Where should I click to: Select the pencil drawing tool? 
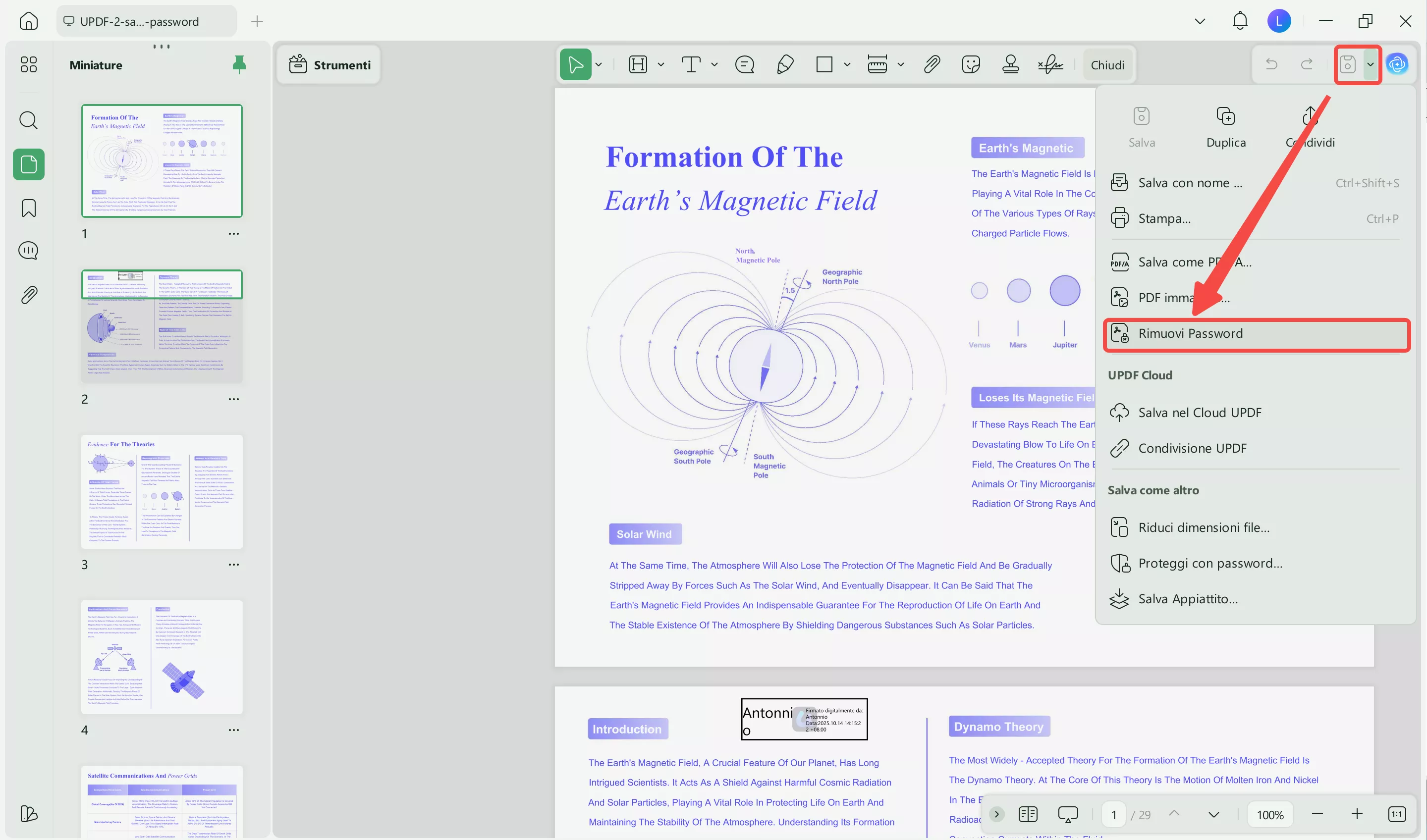click(x=785, y=64)
